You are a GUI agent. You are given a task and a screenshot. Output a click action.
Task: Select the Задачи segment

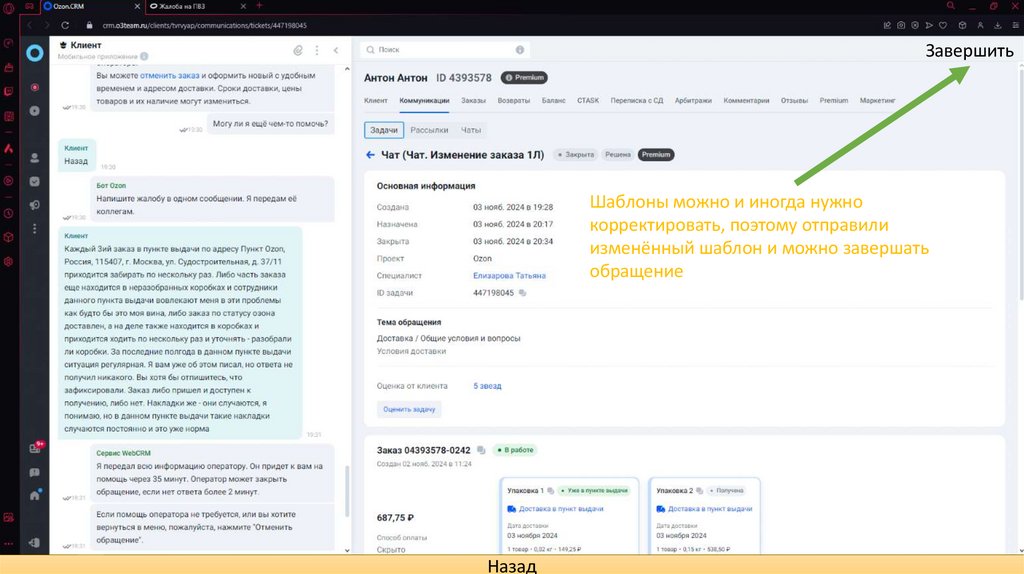coord(384,130)
